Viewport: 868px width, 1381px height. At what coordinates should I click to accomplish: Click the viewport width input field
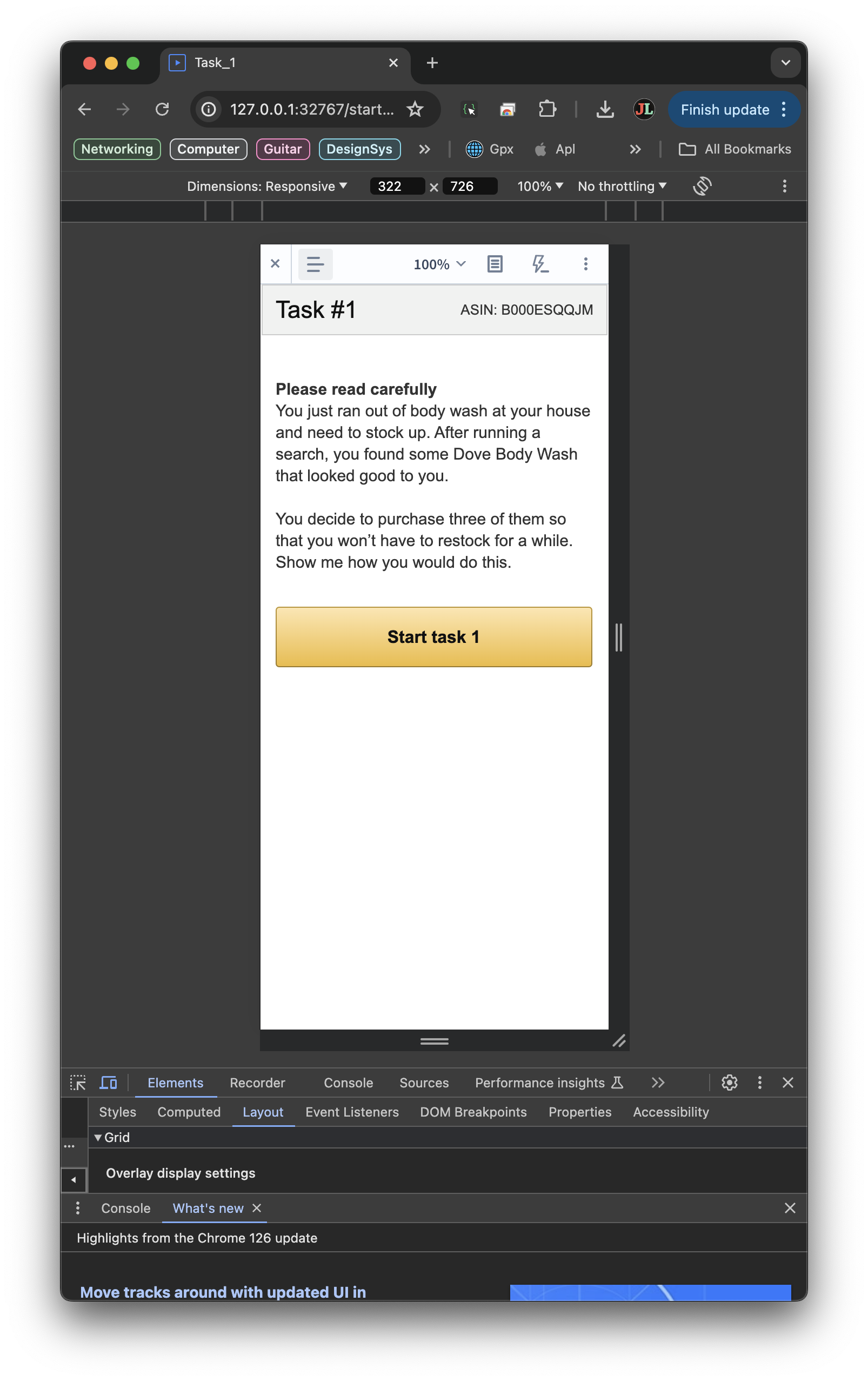pos(397,186)
